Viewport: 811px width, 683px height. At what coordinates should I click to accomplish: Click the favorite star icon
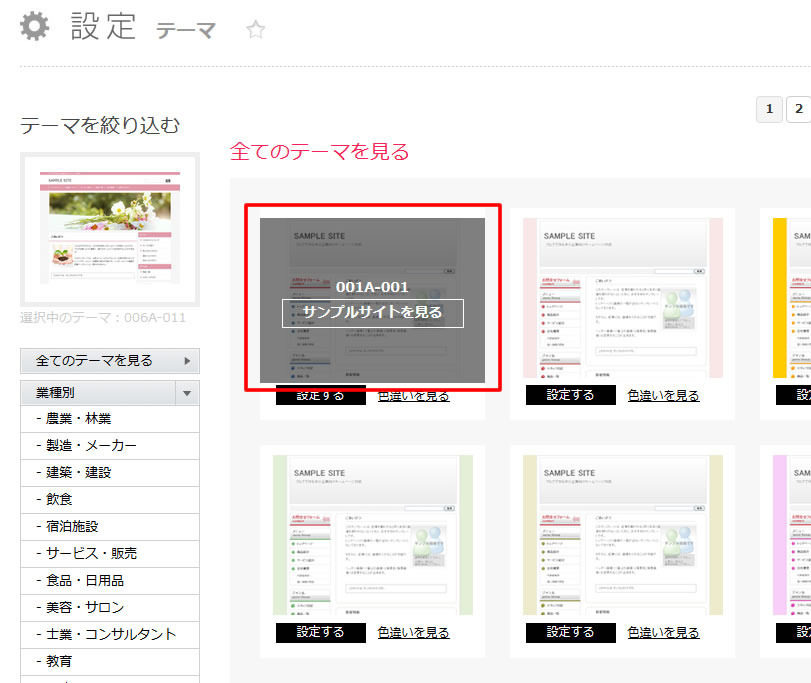(256, 30)
